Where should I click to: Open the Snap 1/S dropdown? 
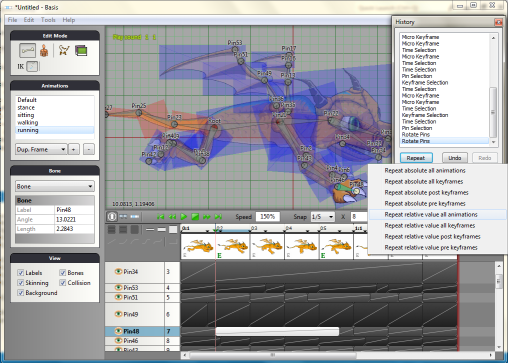coord(322,217)
